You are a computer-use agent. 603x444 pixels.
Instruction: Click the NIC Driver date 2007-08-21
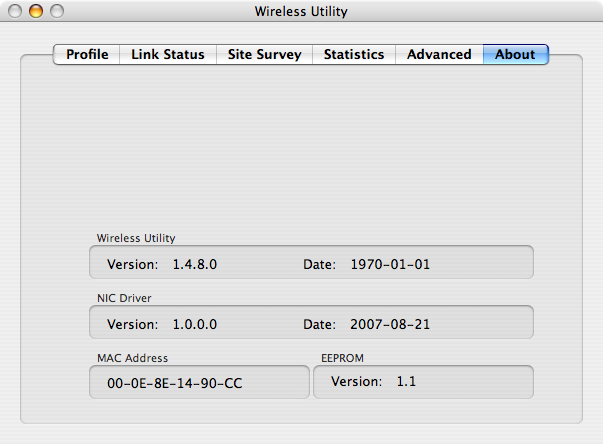point(390,324)
